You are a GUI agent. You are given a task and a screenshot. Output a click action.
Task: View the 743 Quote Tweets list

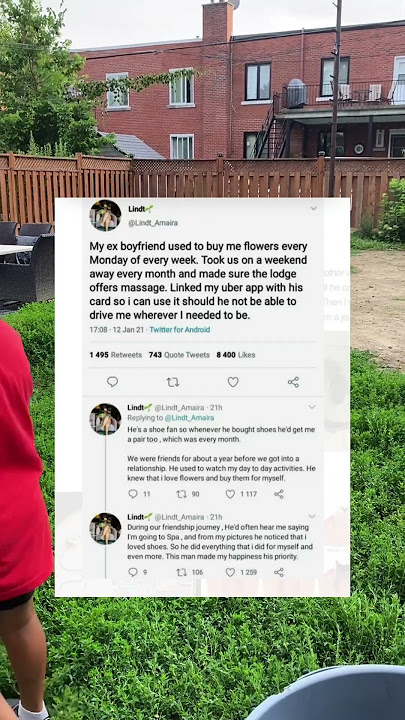pyautogui.click(x=179, y=354)
